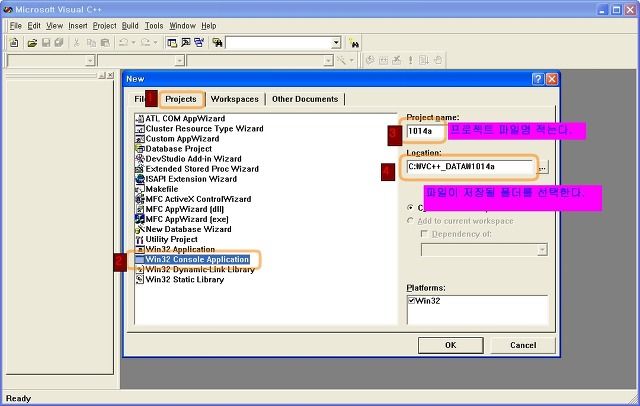Open the Undo history dropdown arrow

point(133,42)
